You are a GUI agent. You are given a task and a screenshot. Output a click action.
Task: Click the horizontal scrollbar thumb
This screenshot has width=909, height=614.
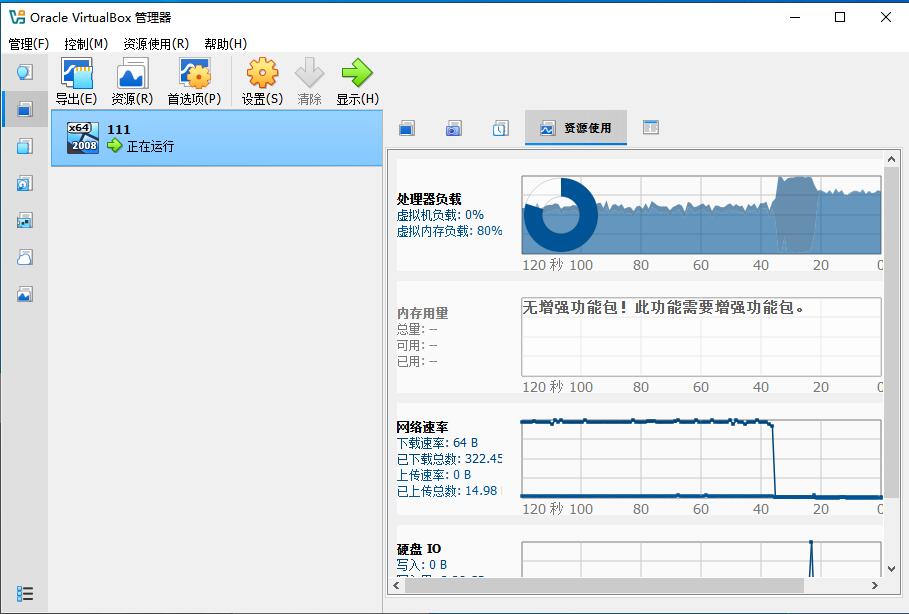click(x=605, y=586)
